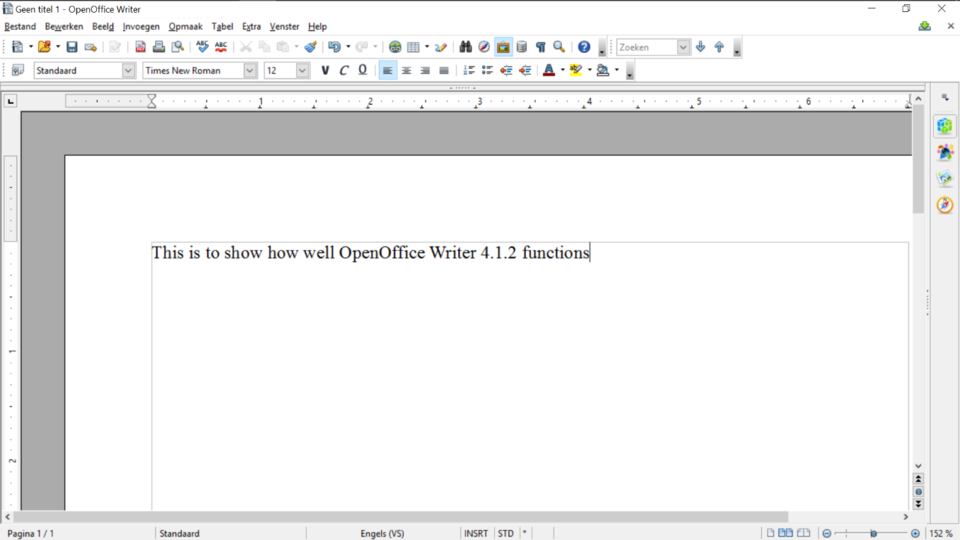Screen dimensions: 960x540
Task: Toggle bold (V) formatting
Action: point(325,70)
